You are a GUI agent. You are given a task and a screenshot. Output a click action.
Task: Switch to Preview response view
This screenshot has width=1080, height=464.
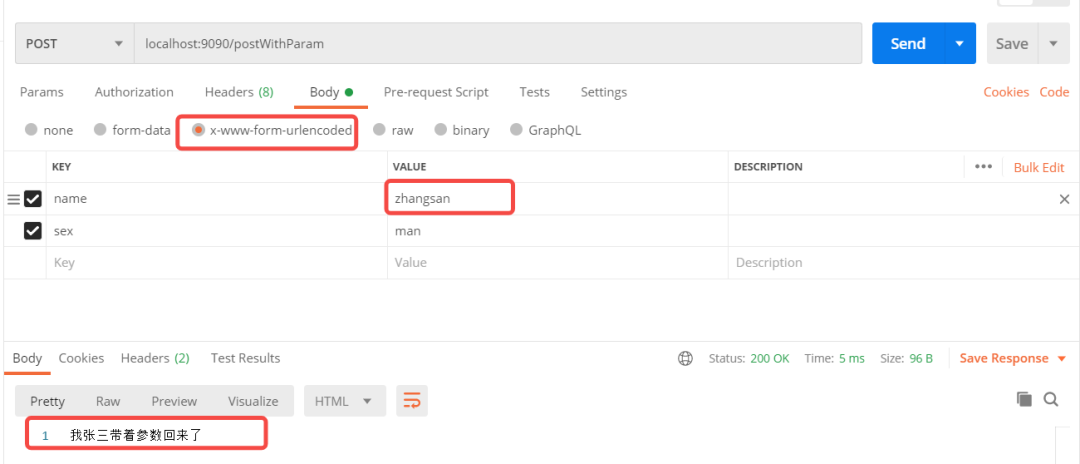(174, 401)
